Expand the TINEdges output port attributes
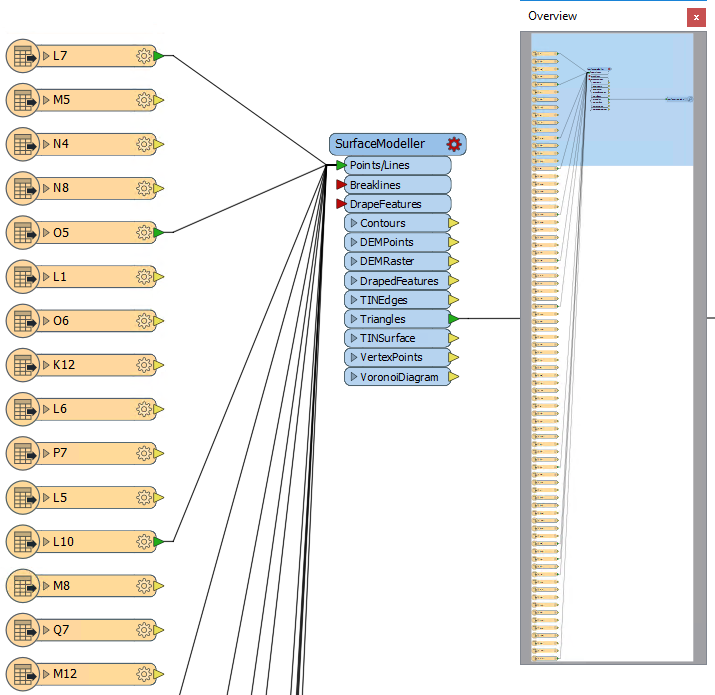The image size is (715, 695). pyautogui.click(x=353, y=300)
